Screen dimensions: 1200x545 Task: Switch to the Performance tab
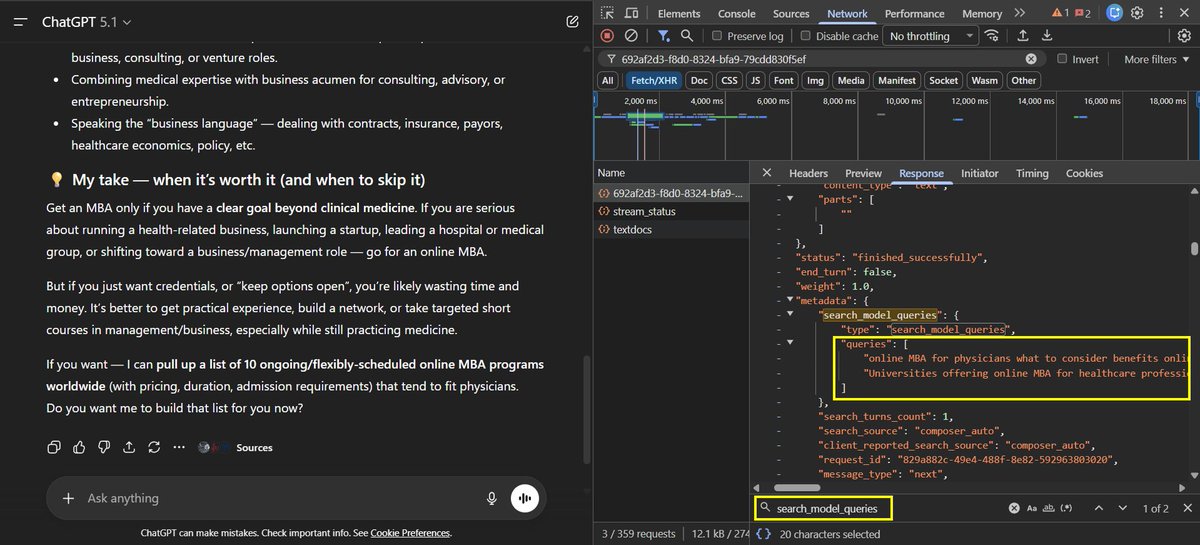[x=914, y=14]
